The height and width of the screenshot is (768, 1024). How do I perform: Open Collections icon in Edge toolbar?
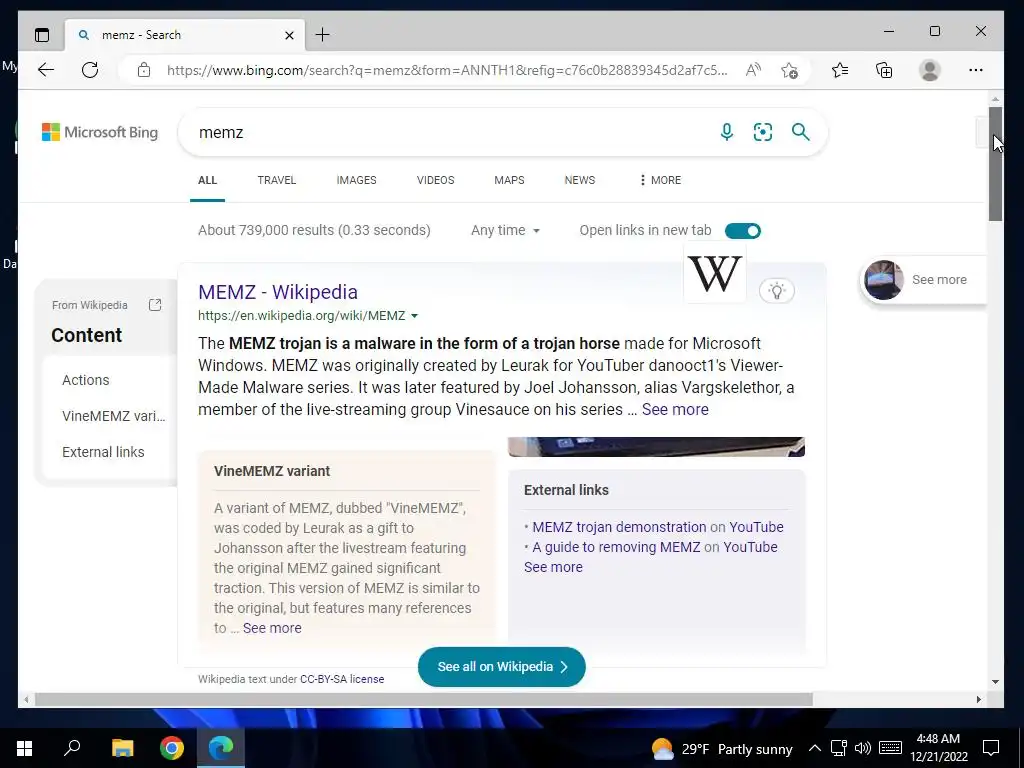click(884, 70)
